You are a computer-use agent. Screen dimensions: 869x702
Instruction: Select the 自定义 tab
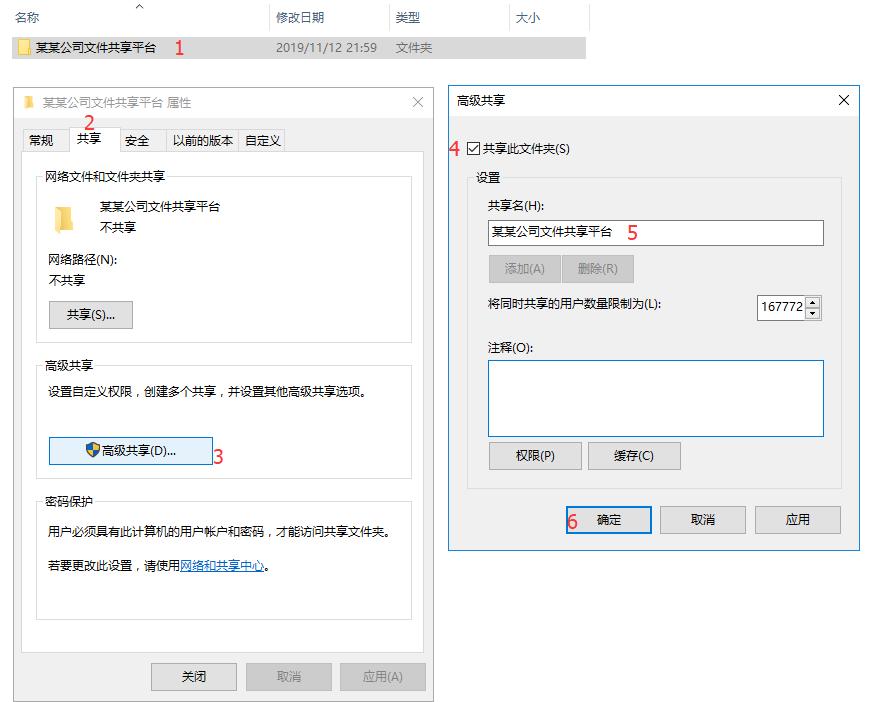click(262, 140)
